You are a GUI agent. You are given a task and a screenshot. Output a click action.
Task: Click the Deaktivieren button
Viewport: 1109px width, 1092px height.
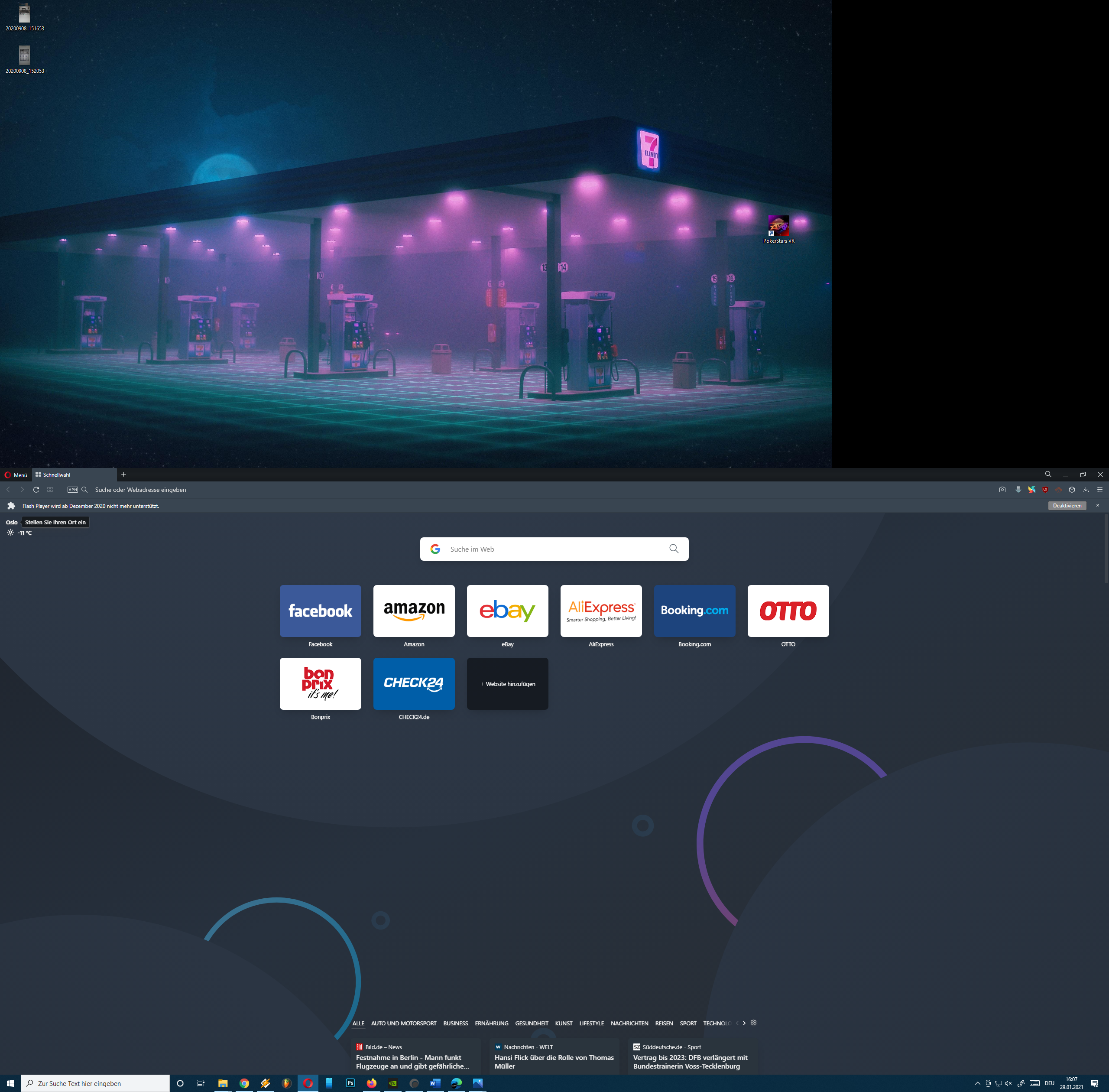(1067, 506)
